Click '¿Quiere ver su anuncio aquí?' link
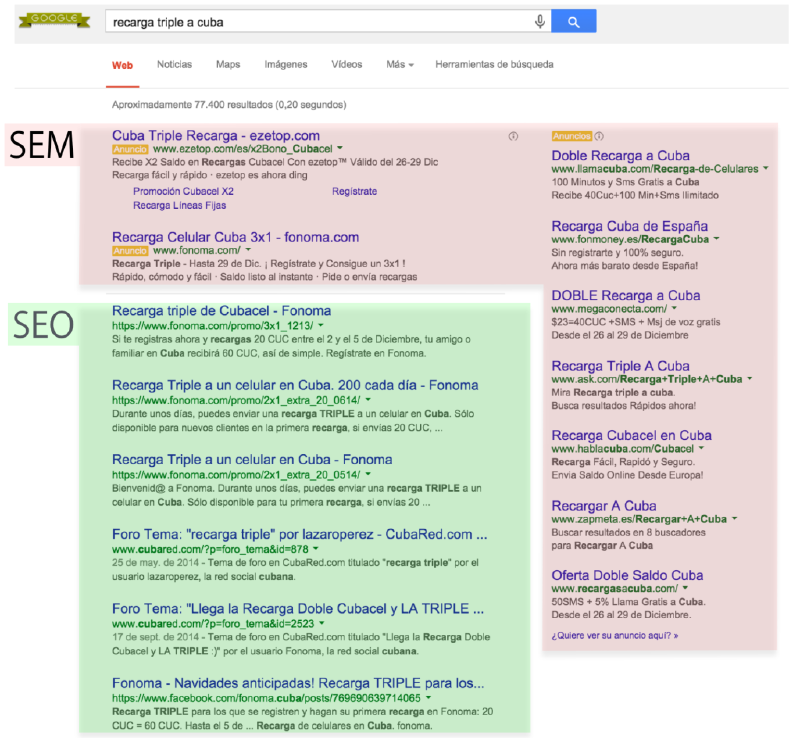Screen dimensions: 800x738 tap(615, 635)
